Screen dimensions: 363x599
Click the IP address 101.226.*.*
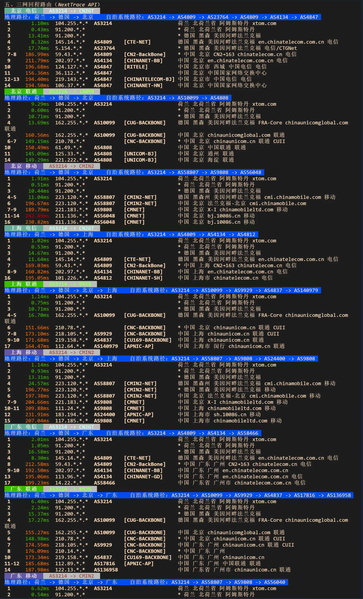point(71,278)
